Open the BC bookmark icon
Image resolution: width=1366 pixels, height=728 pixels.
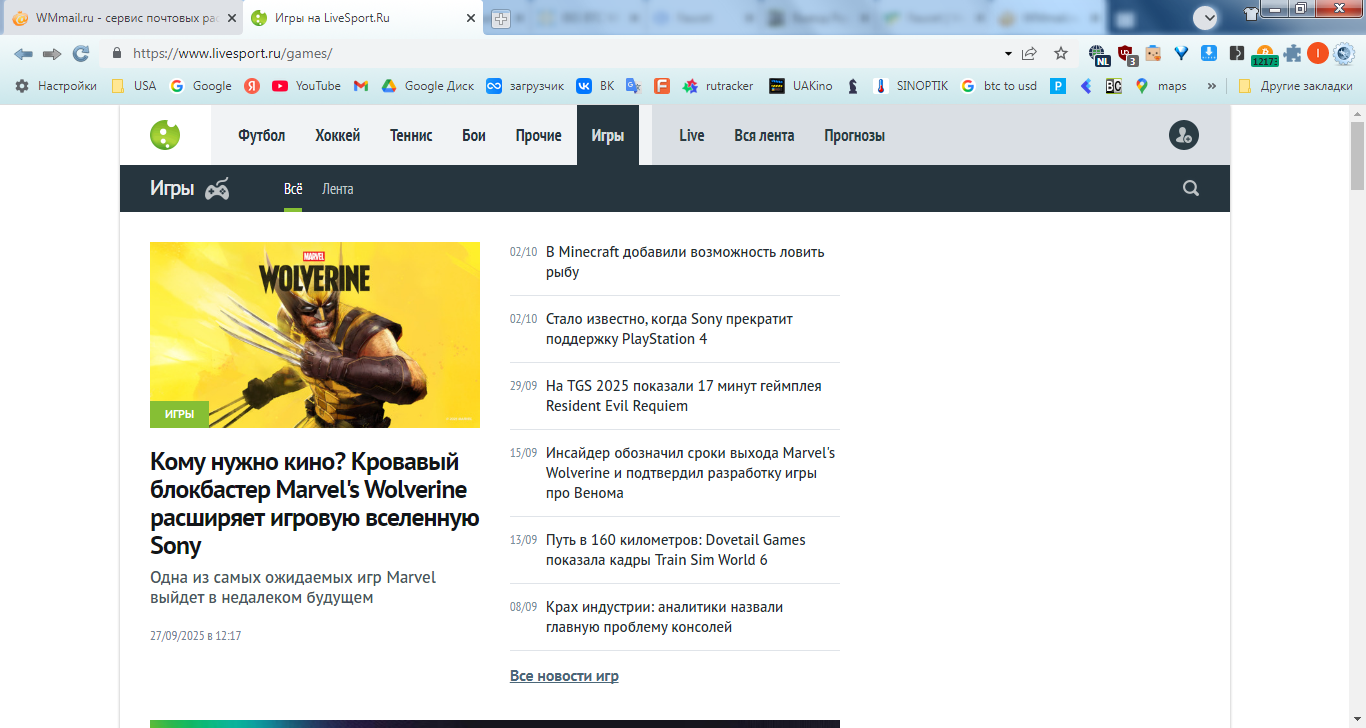[x=1114, y=86]
